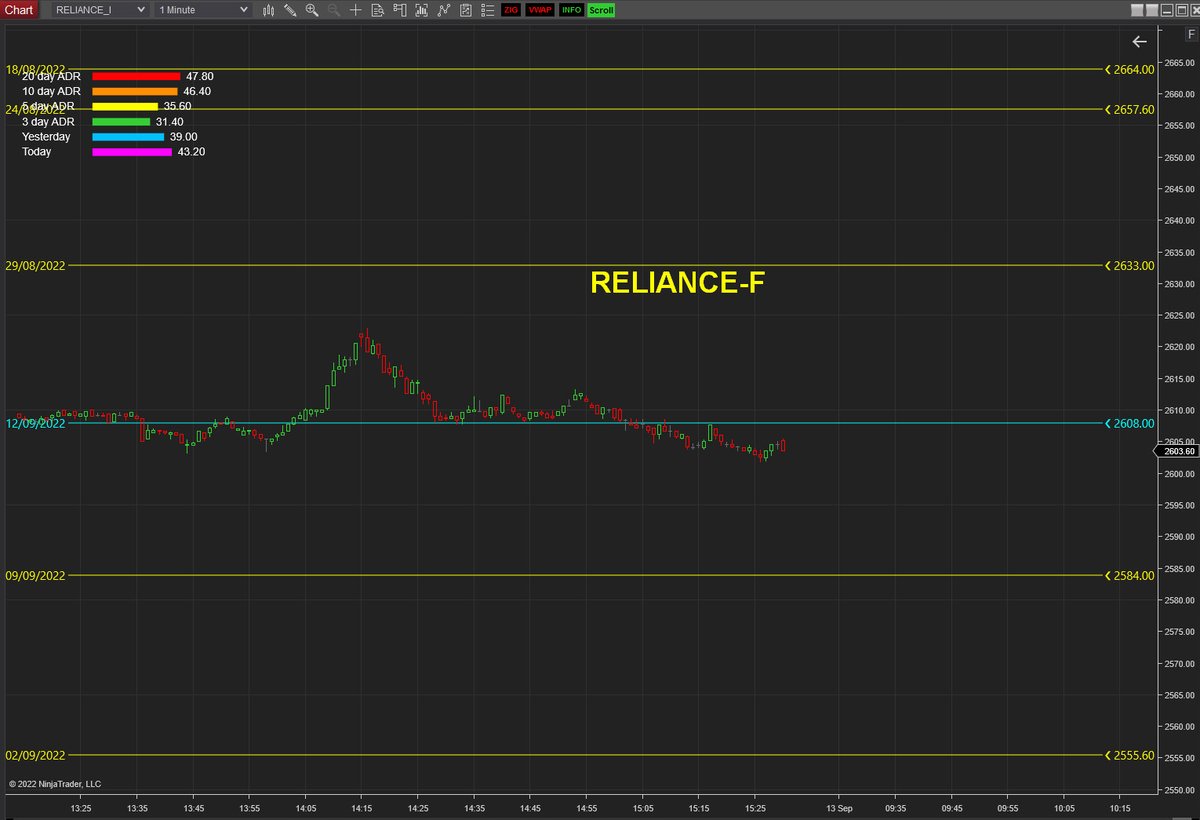Image resolution: width=1200 pixels, height=820 pixels.
Task: Click the yellow 5 day ADR bar
Action: tap(125, 106)
